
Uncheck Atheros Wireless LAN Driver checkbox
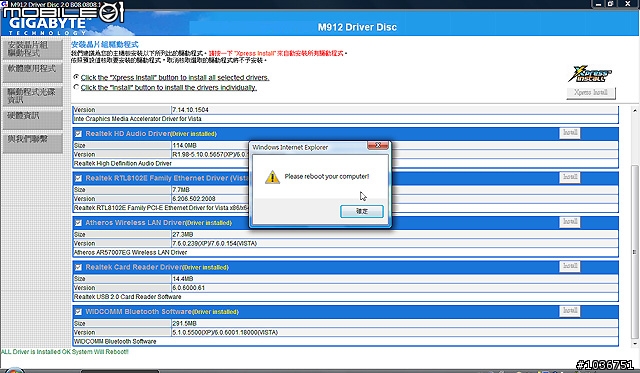(78, 223)
